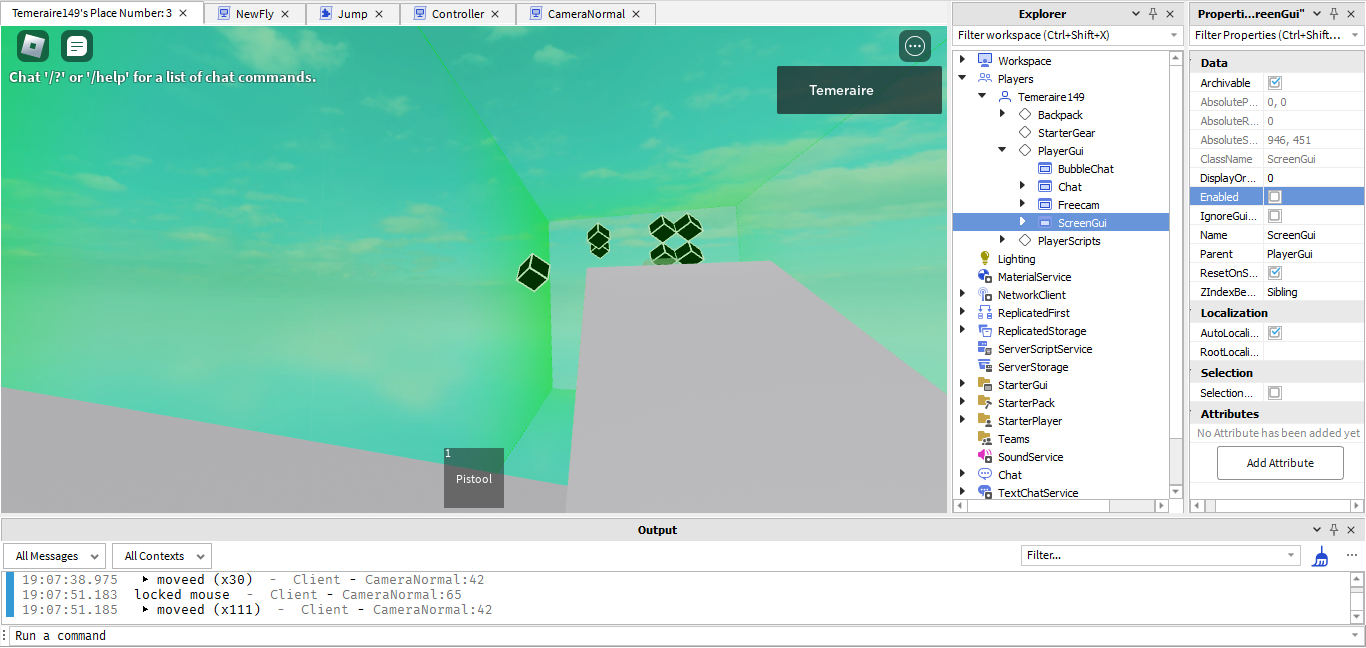
Task: Open Filter workspace dropdown arrow
Action: [1175, 35]
